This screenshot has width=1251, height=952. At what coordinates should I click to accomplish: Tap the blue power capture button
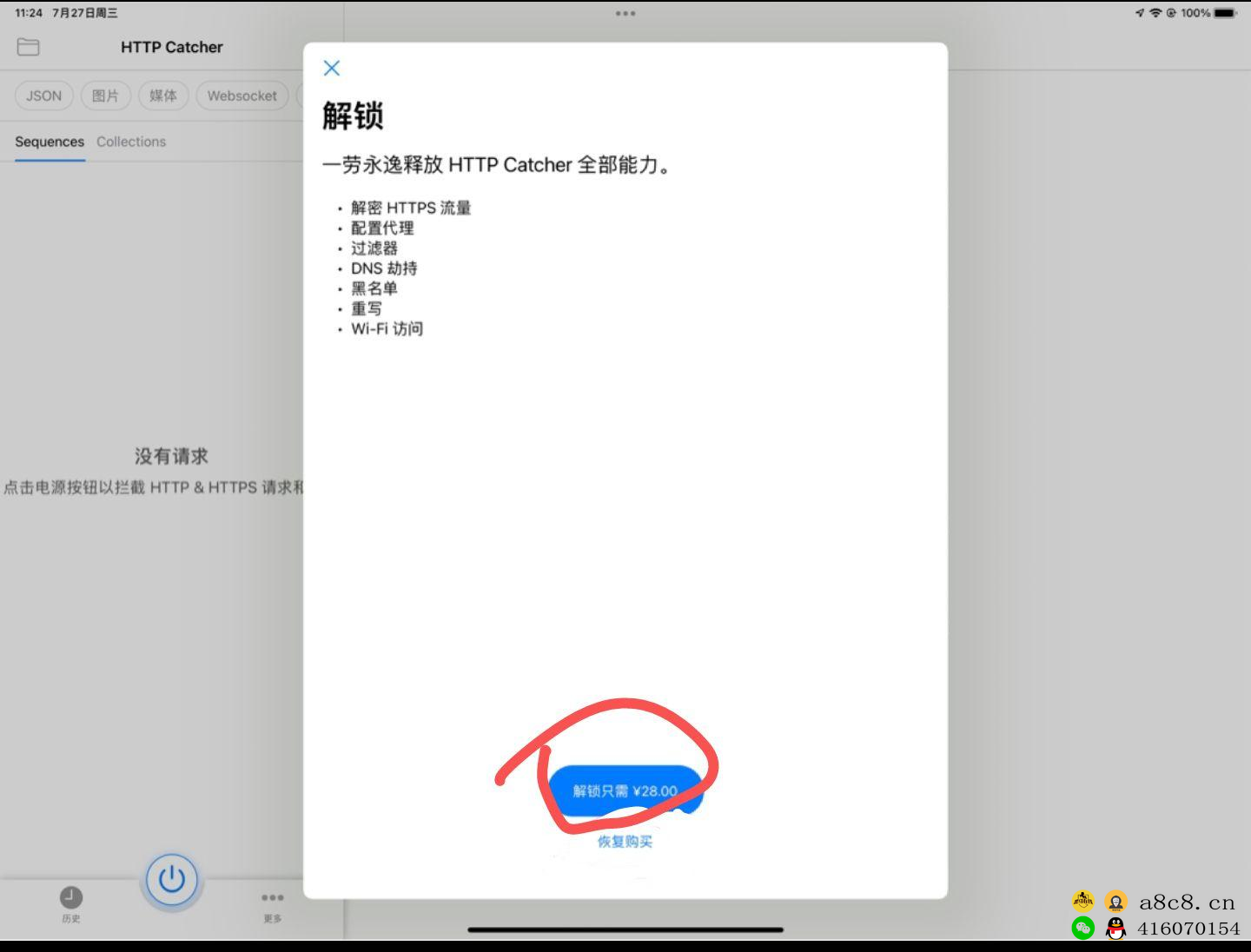(172, 879)
